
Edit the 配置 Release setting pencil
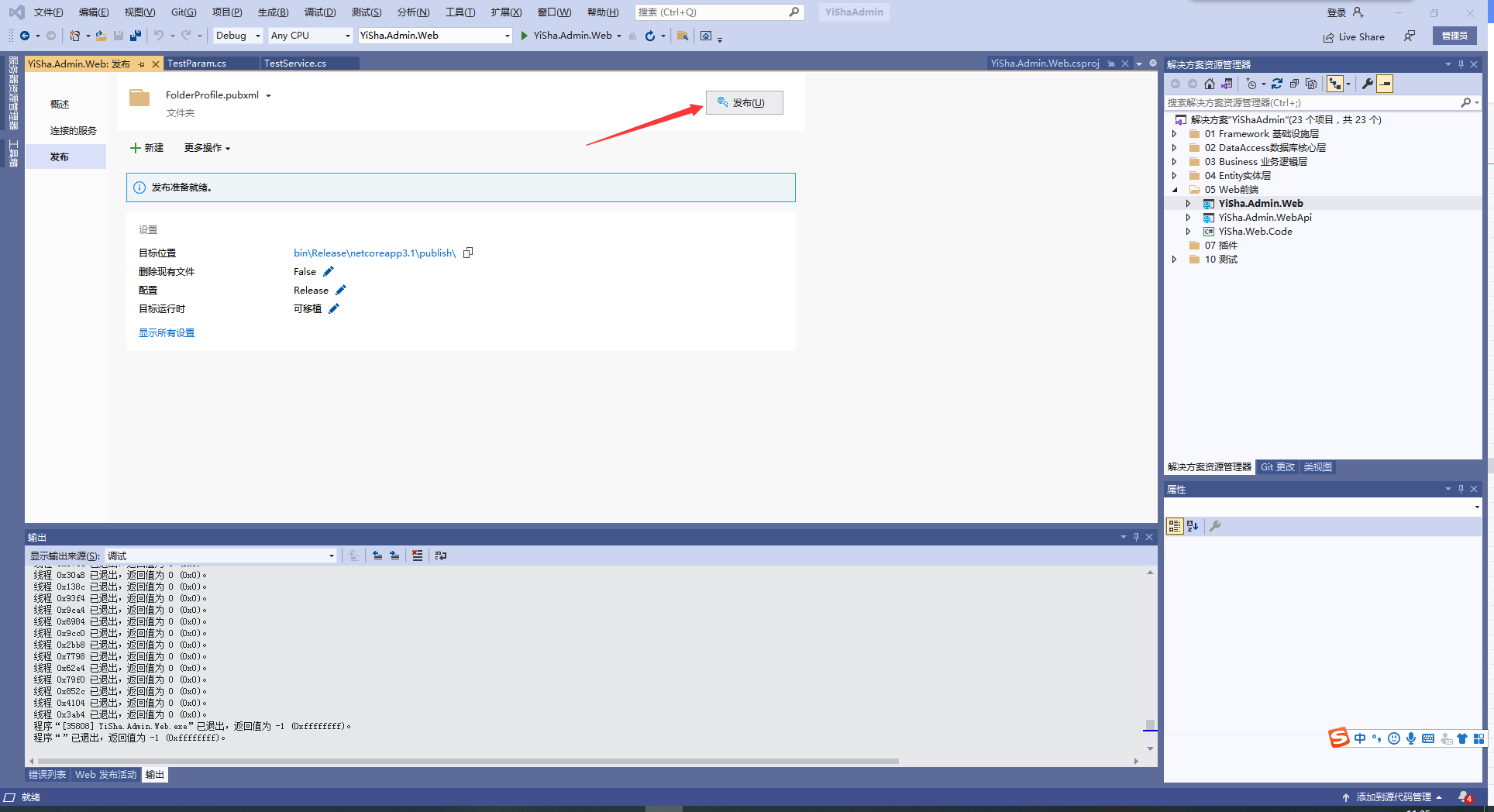coord(341,290)
